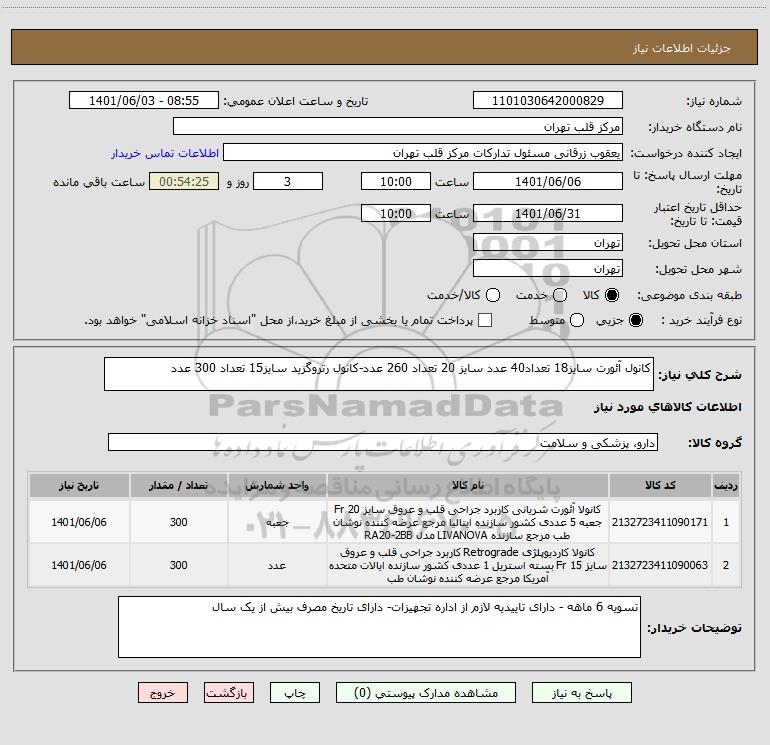Select the متوسط purchase type radio
The image size is (770, 745).
(x=577, y=320)
